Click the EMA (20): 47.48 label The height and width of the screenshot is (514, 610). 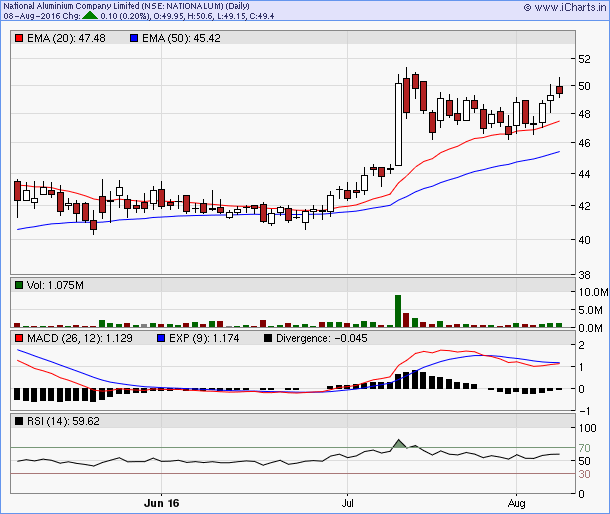(66, 38)
